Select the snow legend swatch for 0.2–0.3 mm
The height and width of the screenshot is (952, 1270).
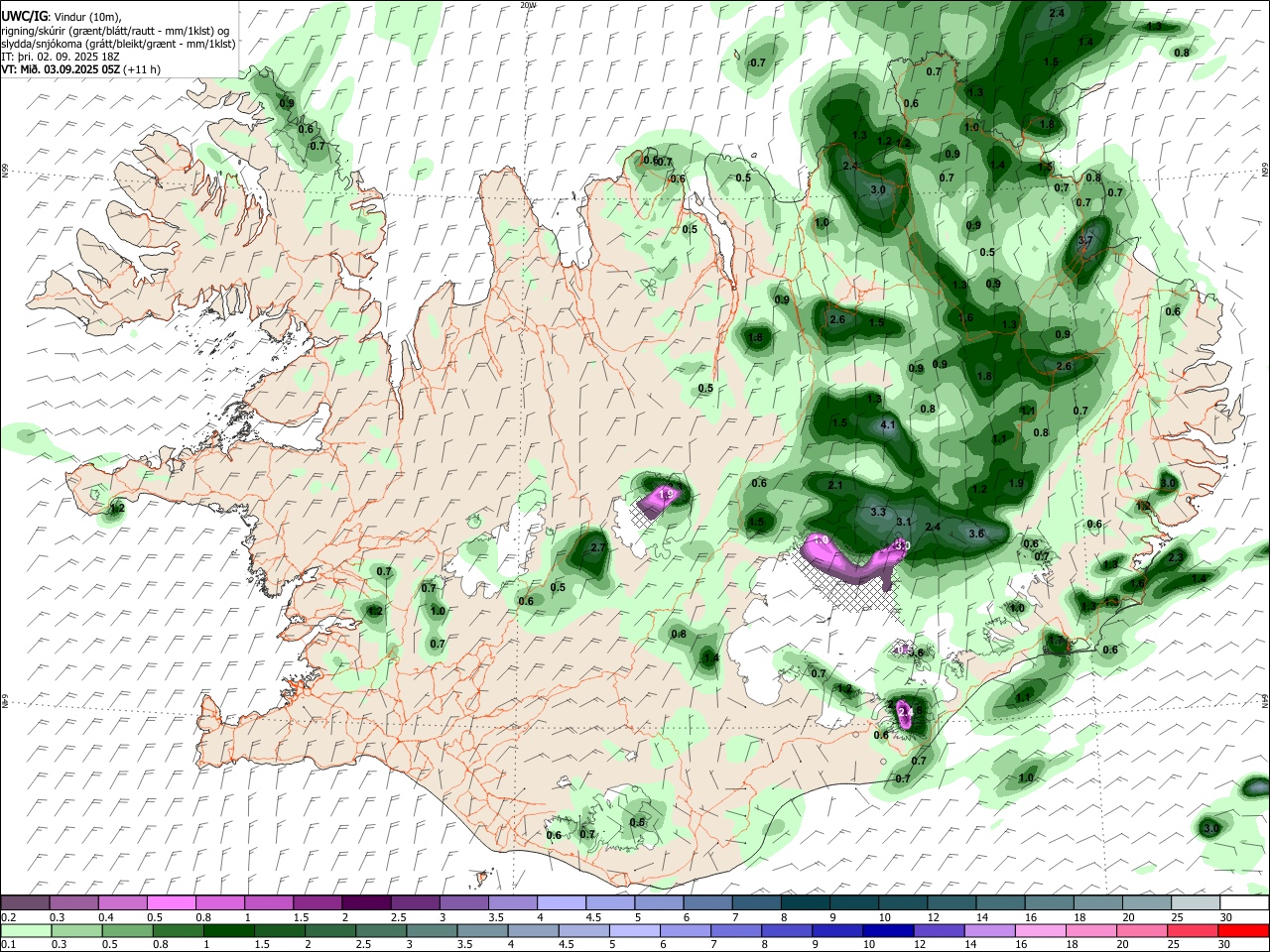tap(25, 903)
